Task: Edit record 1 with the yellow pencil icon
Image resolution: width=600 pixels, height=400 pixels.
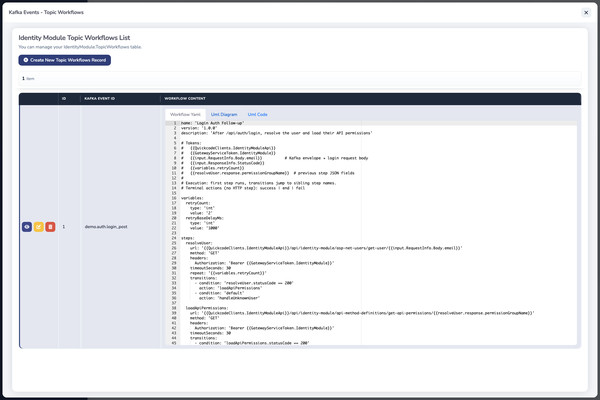Action: tap(39, 227)
